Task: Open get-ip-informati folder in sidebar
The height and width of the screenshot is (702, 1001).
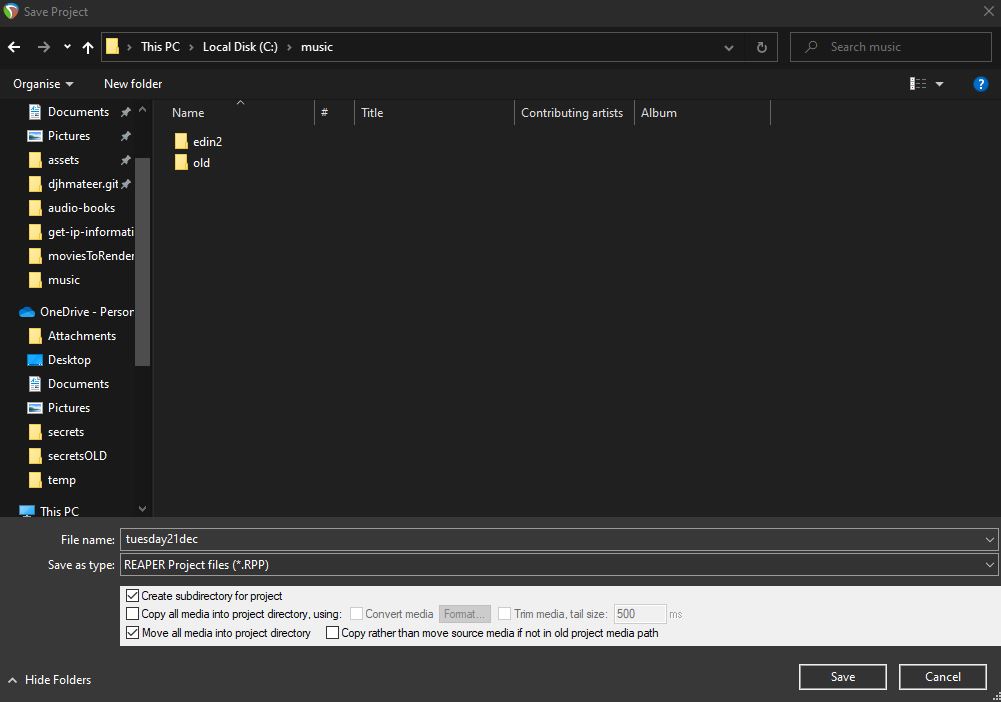Action: [x=91, y=232]
